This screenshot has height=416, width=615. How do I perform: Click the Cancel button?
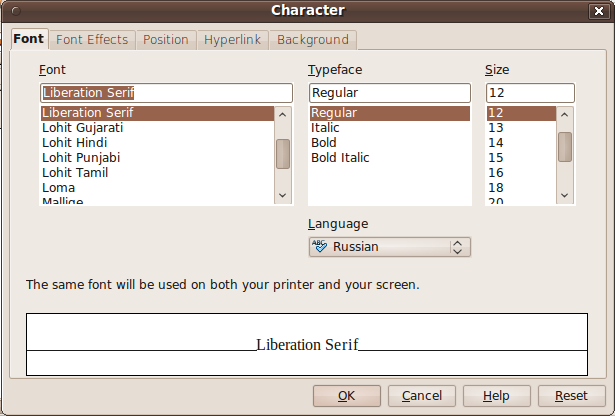422,396
